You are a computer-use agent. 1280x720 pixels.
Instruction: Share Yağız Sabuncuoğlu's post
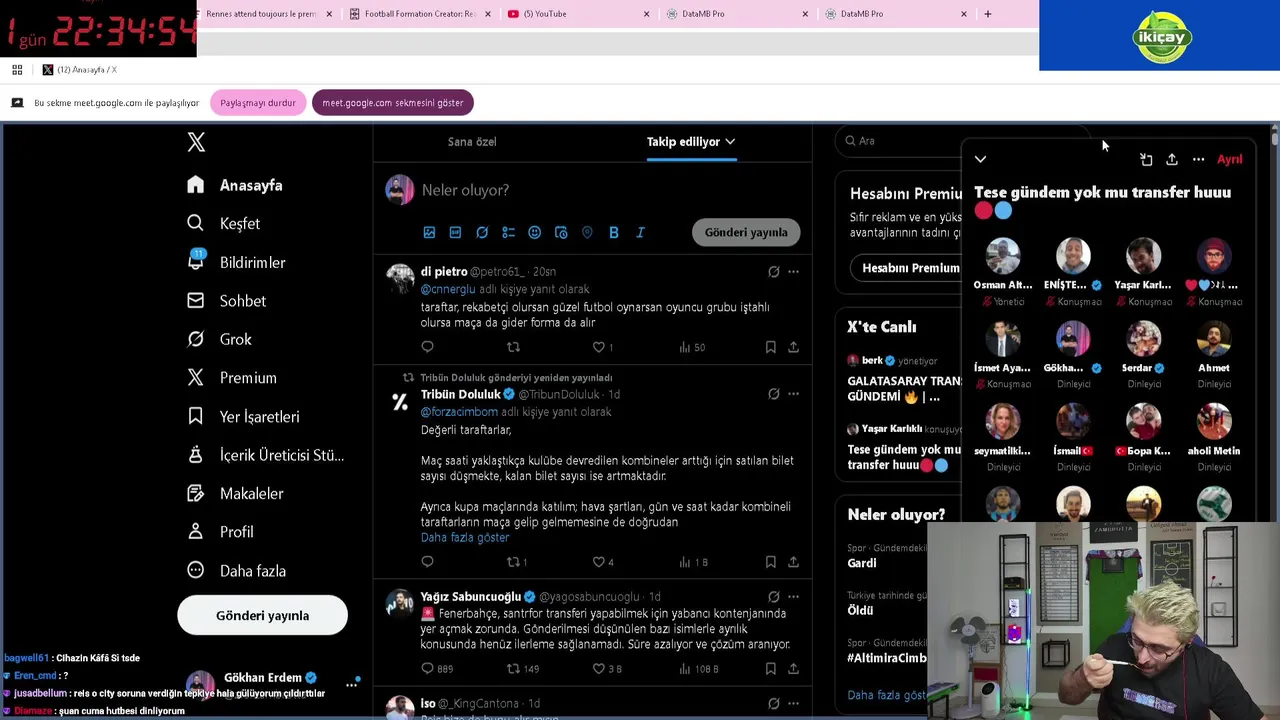point(793,668)
